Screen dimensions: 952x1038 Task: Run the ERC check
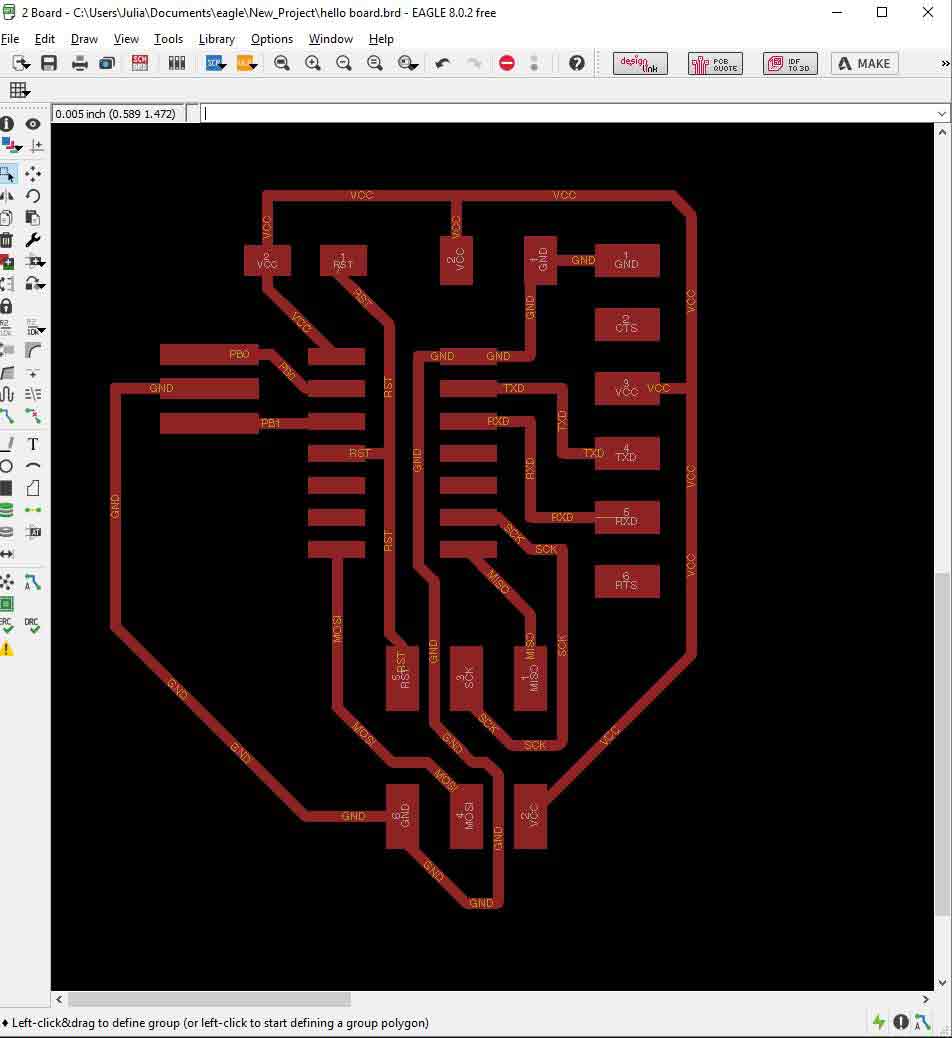[x=7, y=626]
